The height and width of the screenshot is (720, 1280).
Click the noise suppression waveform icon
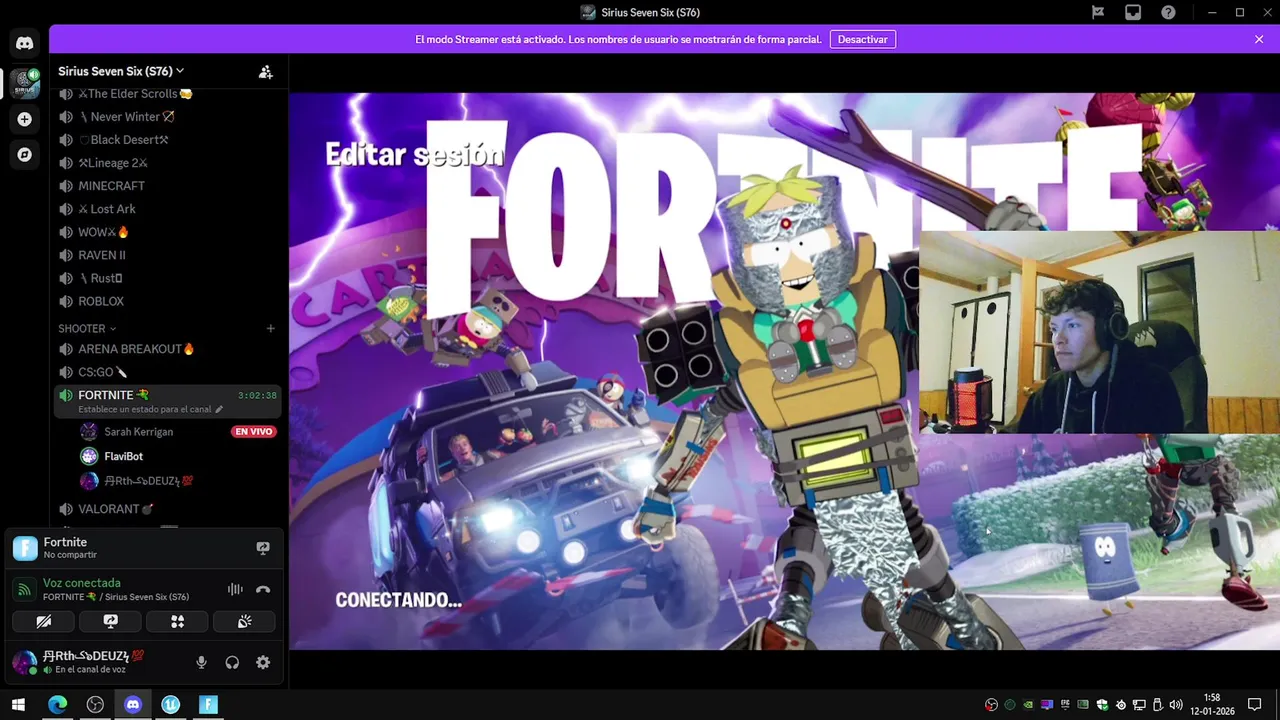tap(235, 589)
